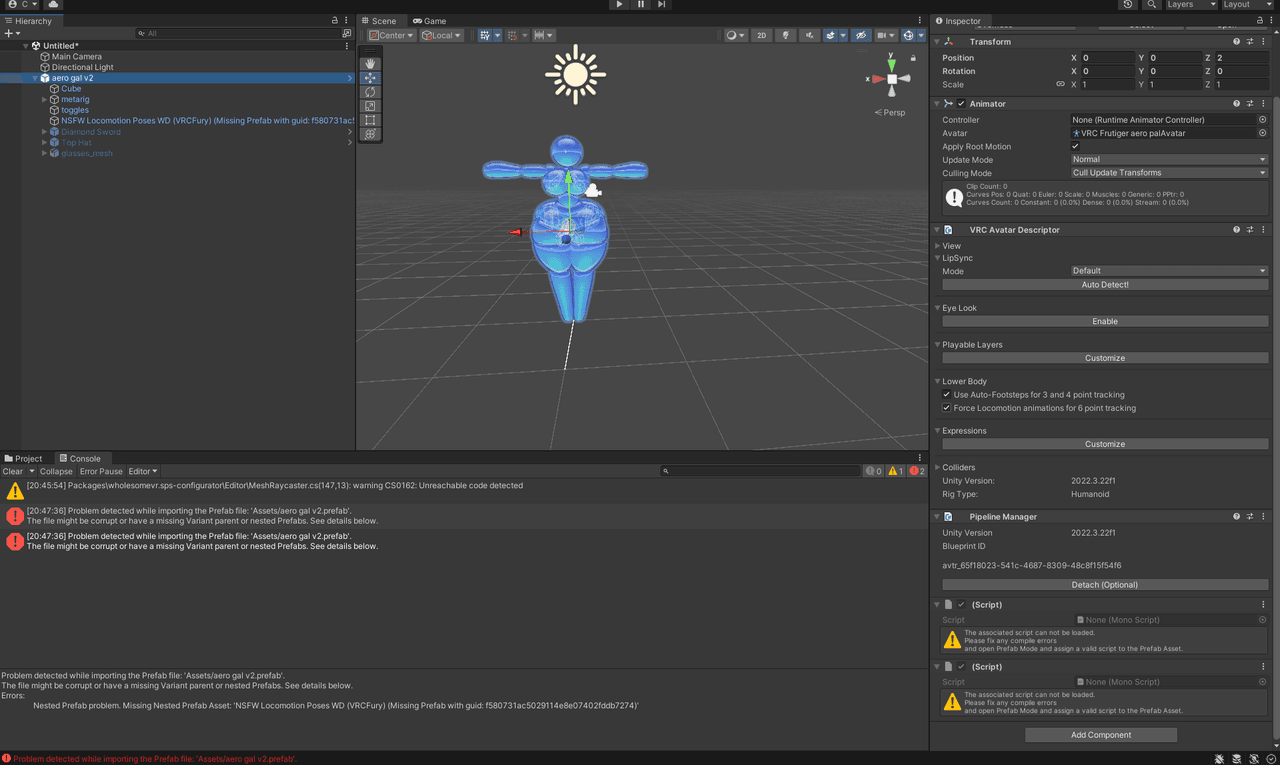The width and height of the screenshot is (1280, 765).
Task: Switch to the Project tab
Action: [x=24, y=459]
